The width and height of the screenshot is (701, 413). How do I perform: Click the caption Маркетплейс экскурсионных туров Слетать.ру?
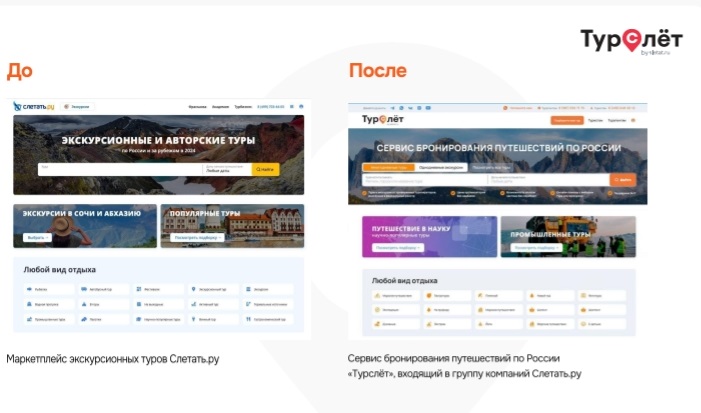(113, 359)
